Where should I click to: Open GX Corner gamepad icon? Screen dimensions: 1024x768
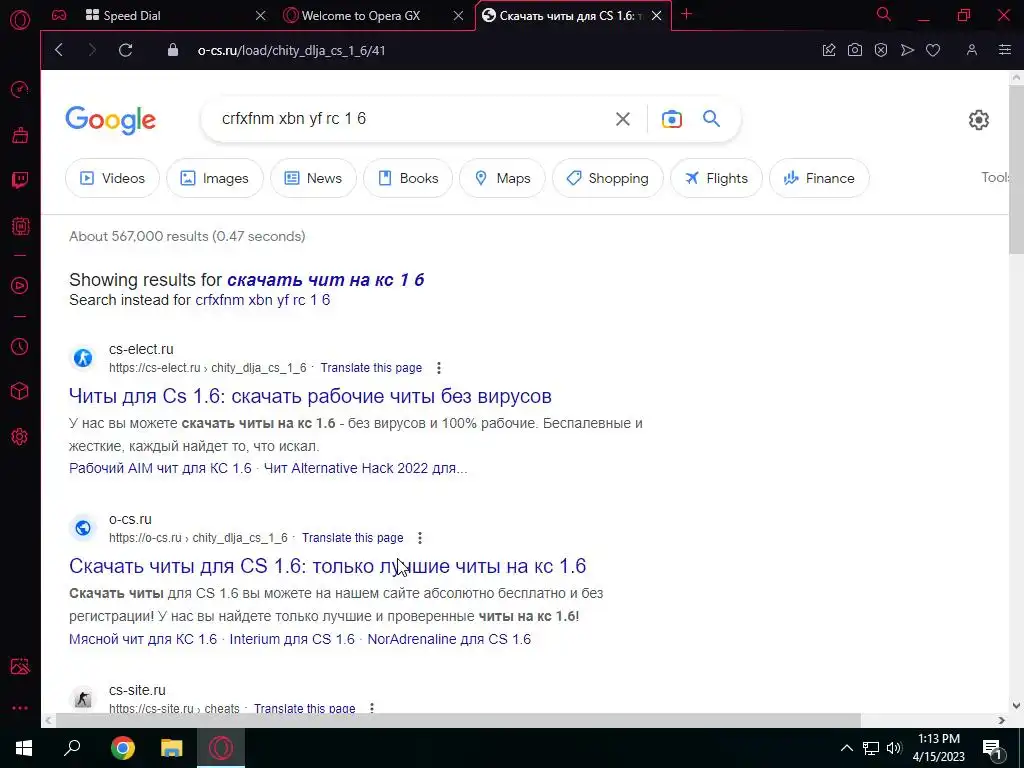tap(59, 15)
